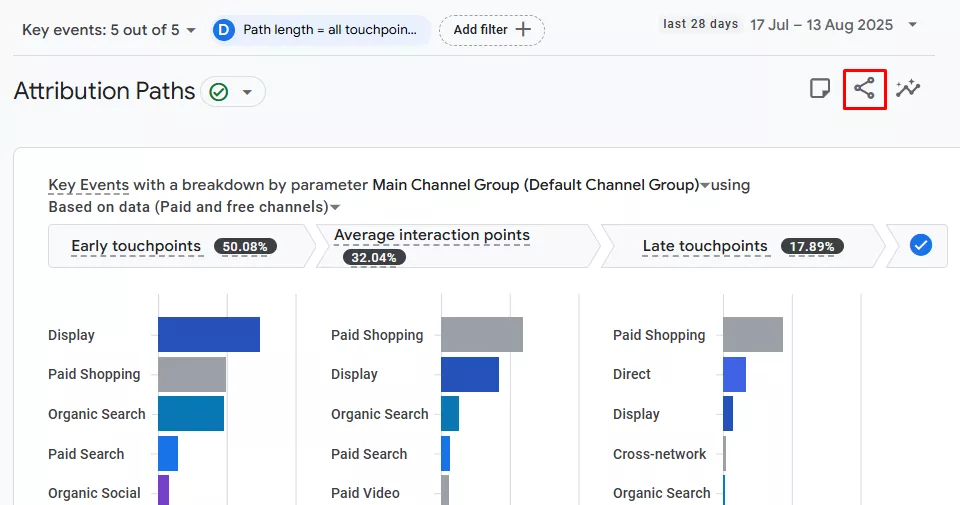Click the note annotation icon

(x=819, y=89)
